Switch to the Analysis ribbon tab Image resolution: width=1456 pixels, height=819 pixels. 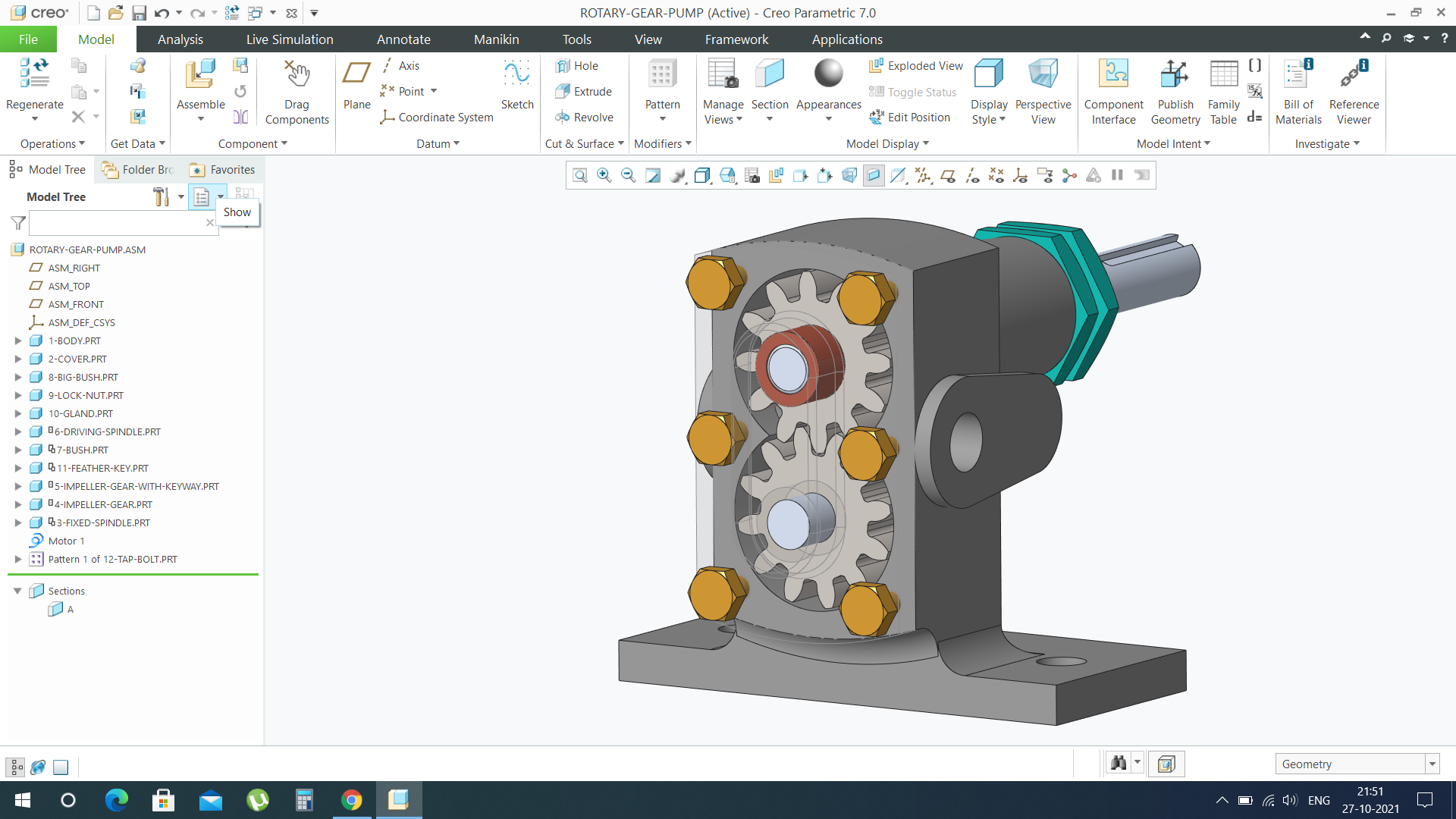point(180,39)
